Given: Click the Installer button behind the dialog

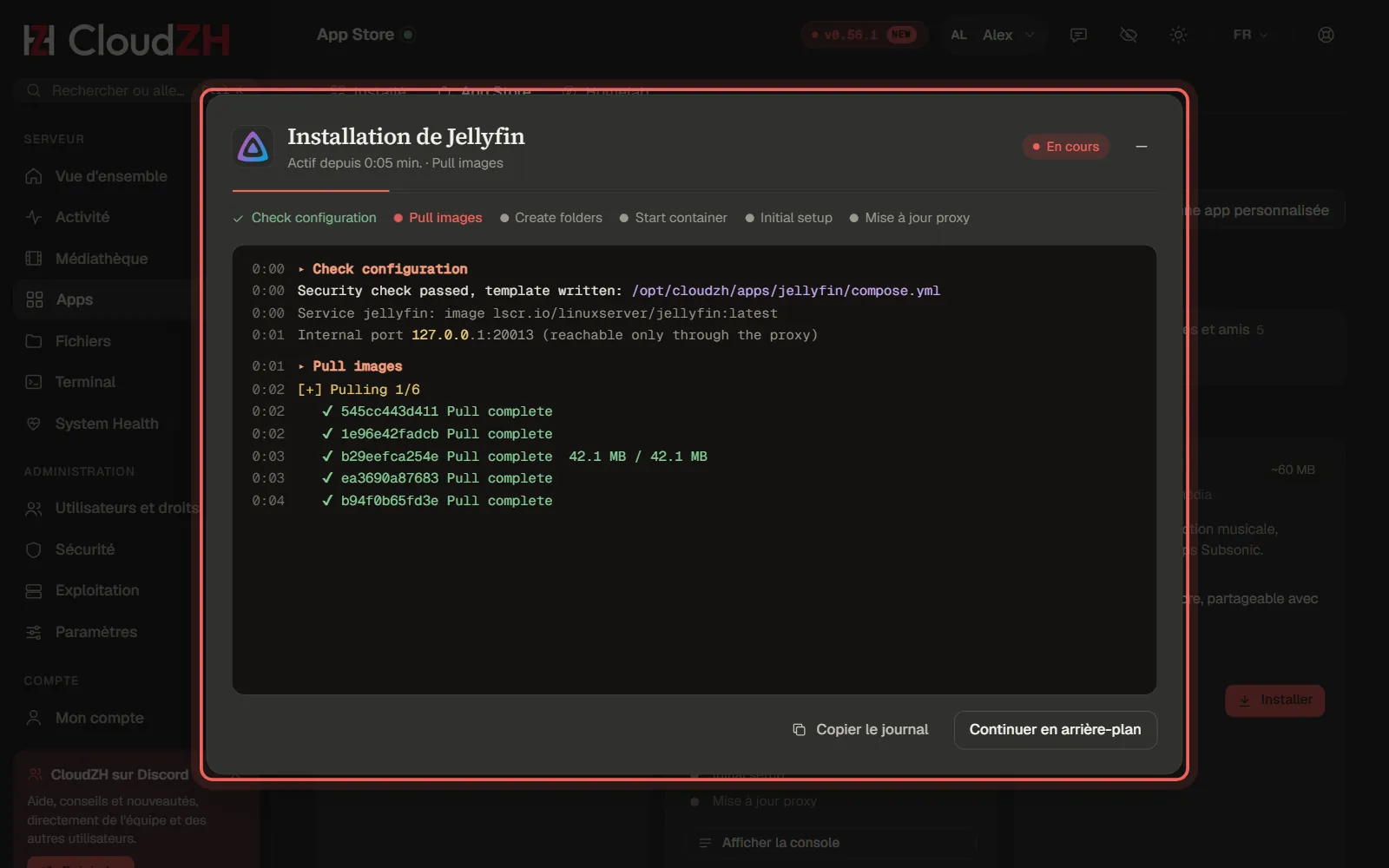Looking at the screenshot, I should tap(1274, 700).
